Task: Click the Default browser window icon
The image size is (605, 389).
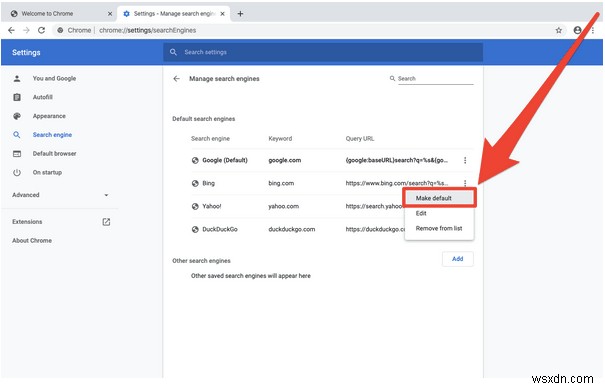Action: pyautogui.click(x=17, y=154)
